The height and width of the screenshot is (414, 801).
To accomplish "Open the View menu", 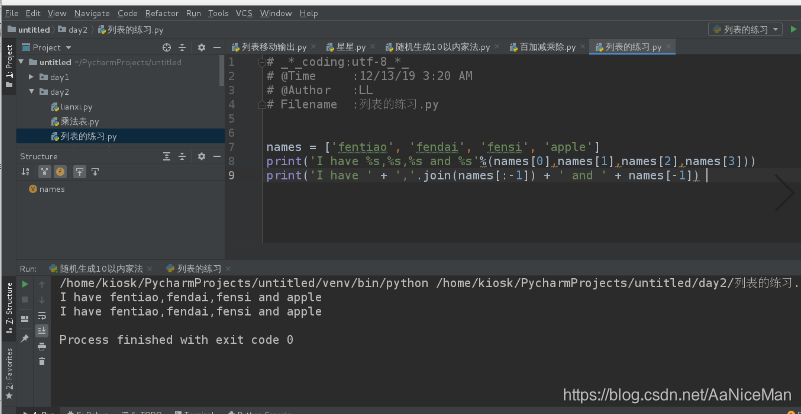I will [x=57, y=13].
